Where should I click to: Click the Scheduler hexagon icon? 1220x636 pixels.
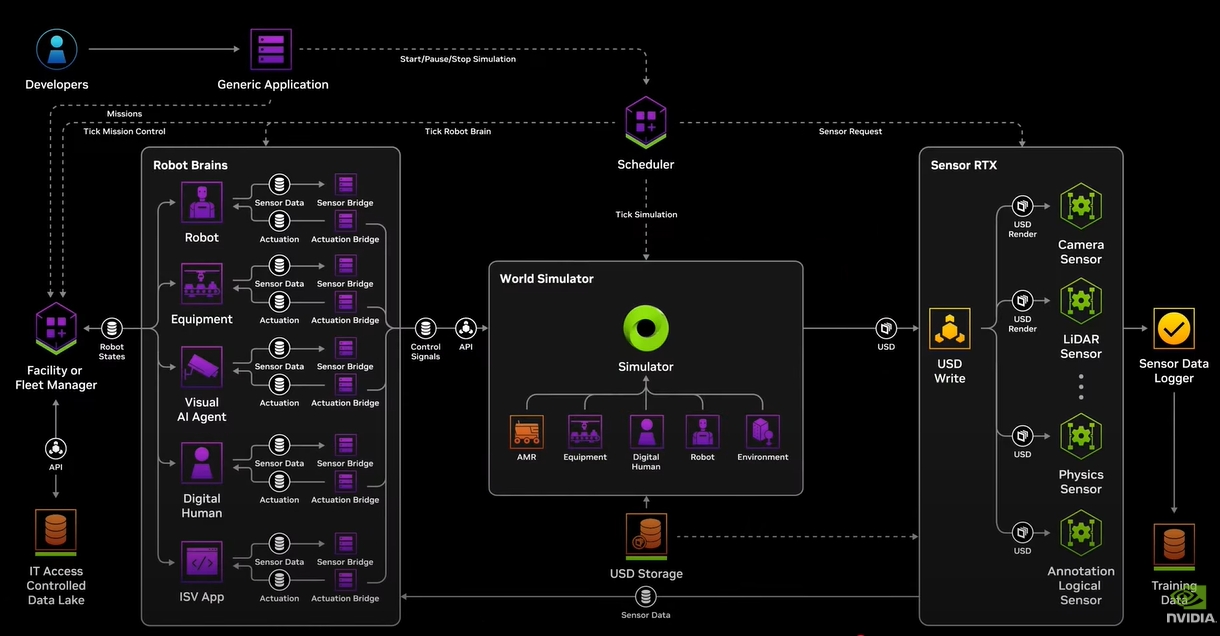pyautogui.click(x=645, y=122)
